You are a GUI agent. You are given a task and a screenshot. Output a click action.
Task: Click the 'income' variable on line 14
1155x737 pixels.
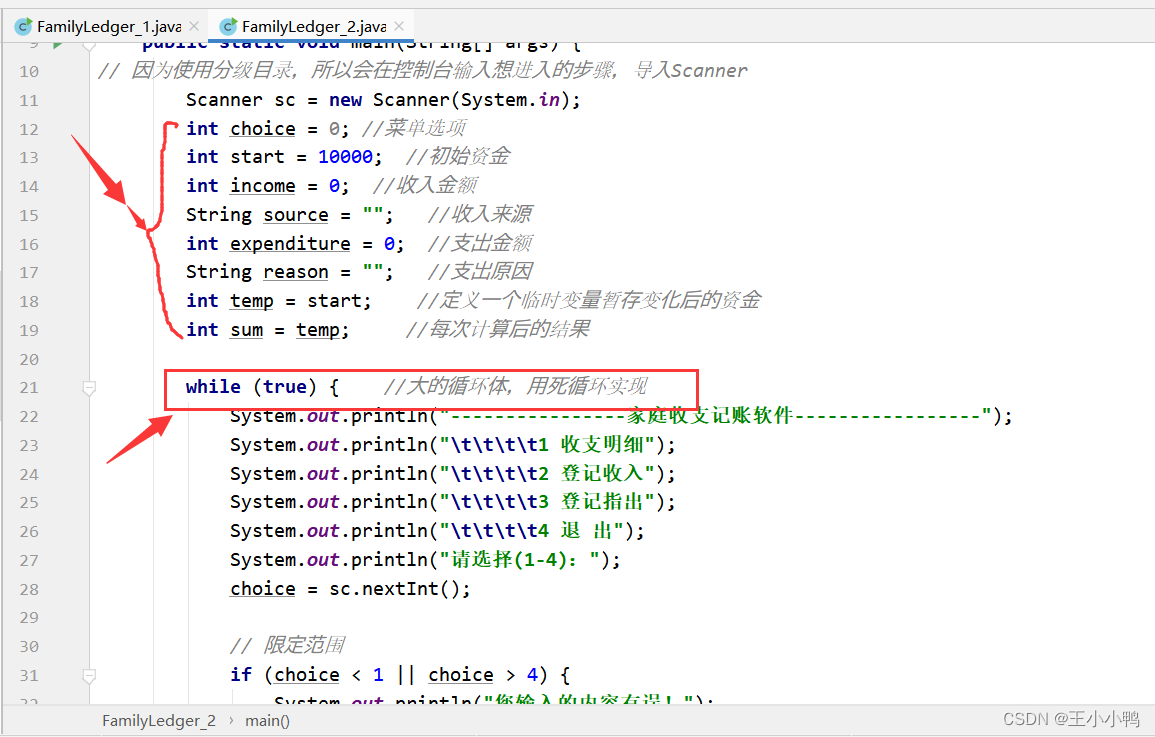pos(262,186)
